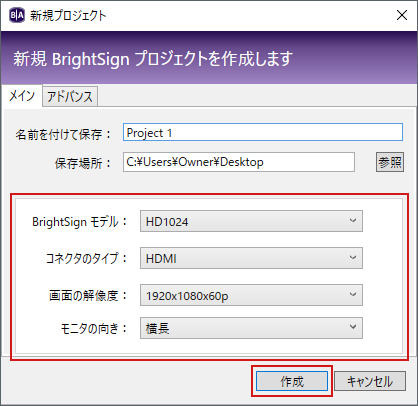Click the chevron arrow on 横長 combo box
The width and height of the screenshot is (418, 406).
(x=353, y=327)
